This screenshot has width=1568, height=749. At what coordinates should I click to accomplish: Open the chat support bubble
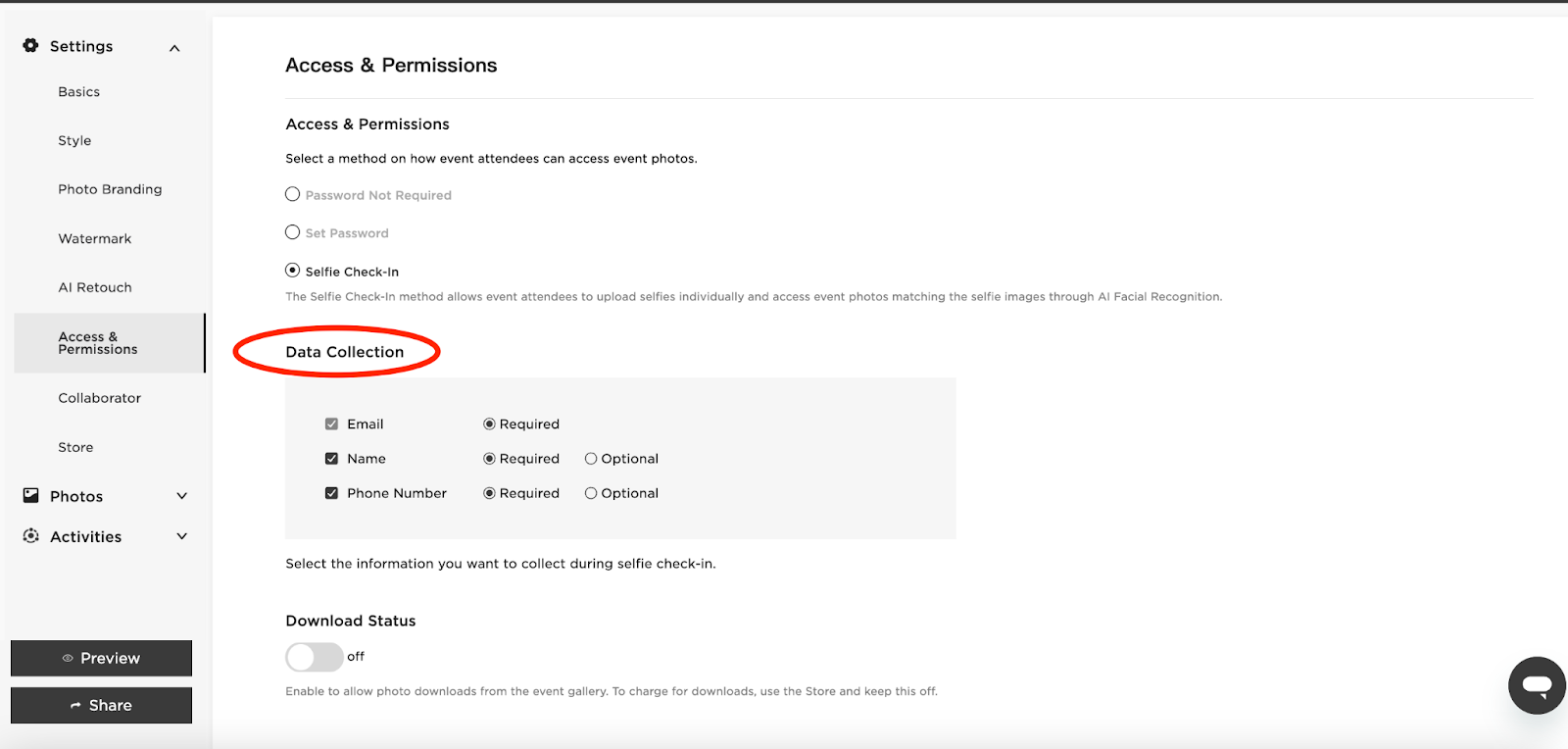coord(1536,685)
